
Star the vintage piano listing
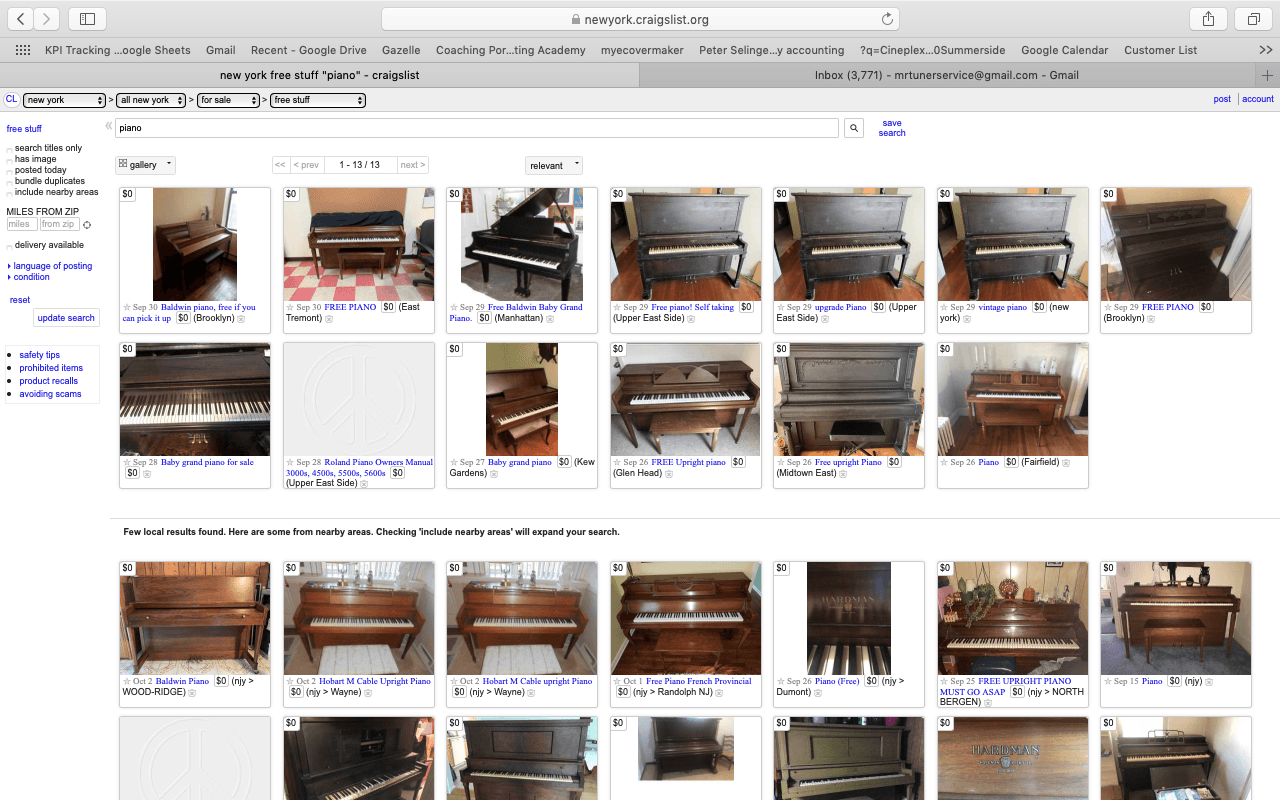click(x=945, y=308)
